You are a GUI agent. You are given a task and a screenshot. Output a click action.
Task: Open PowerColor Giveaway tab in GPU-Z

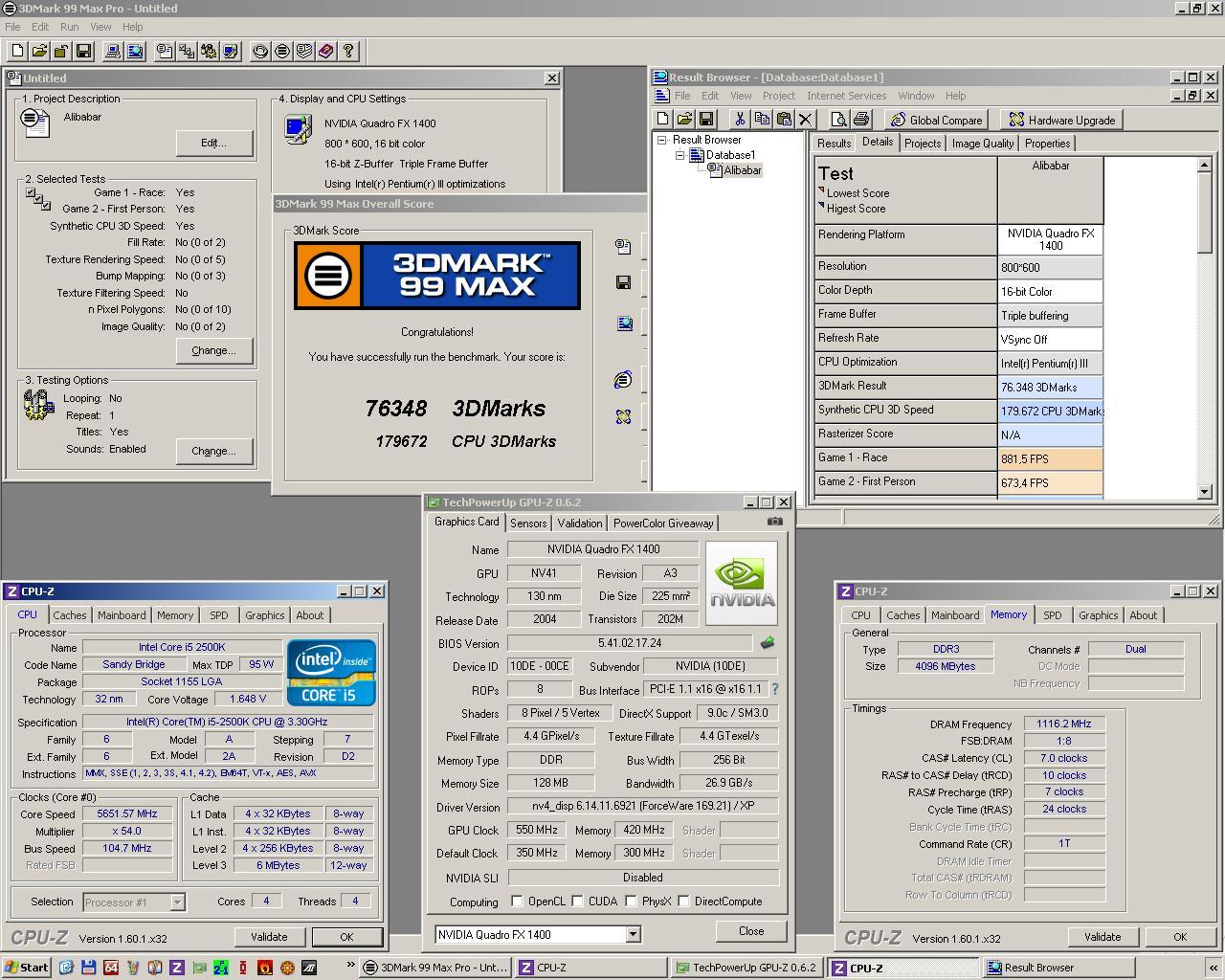pyautogui.click(x=663, y=523)
